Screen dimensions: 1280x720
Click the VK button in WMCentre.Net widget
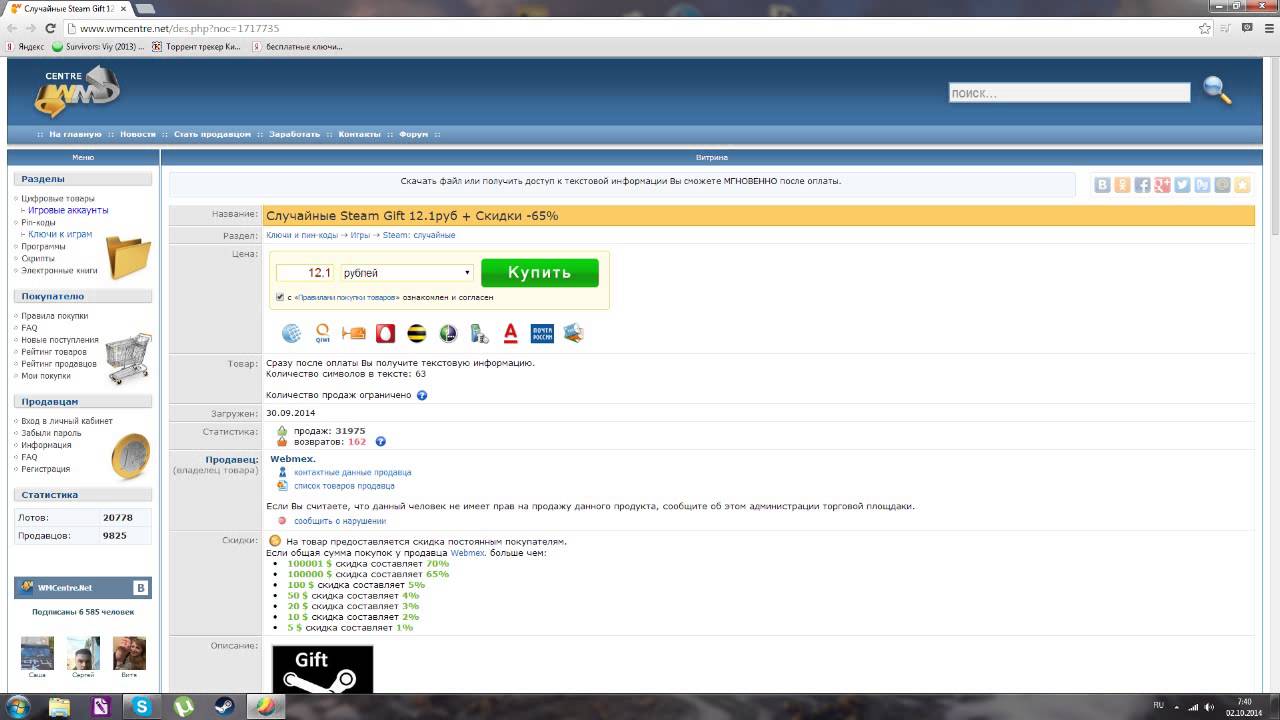click(141, 588)
